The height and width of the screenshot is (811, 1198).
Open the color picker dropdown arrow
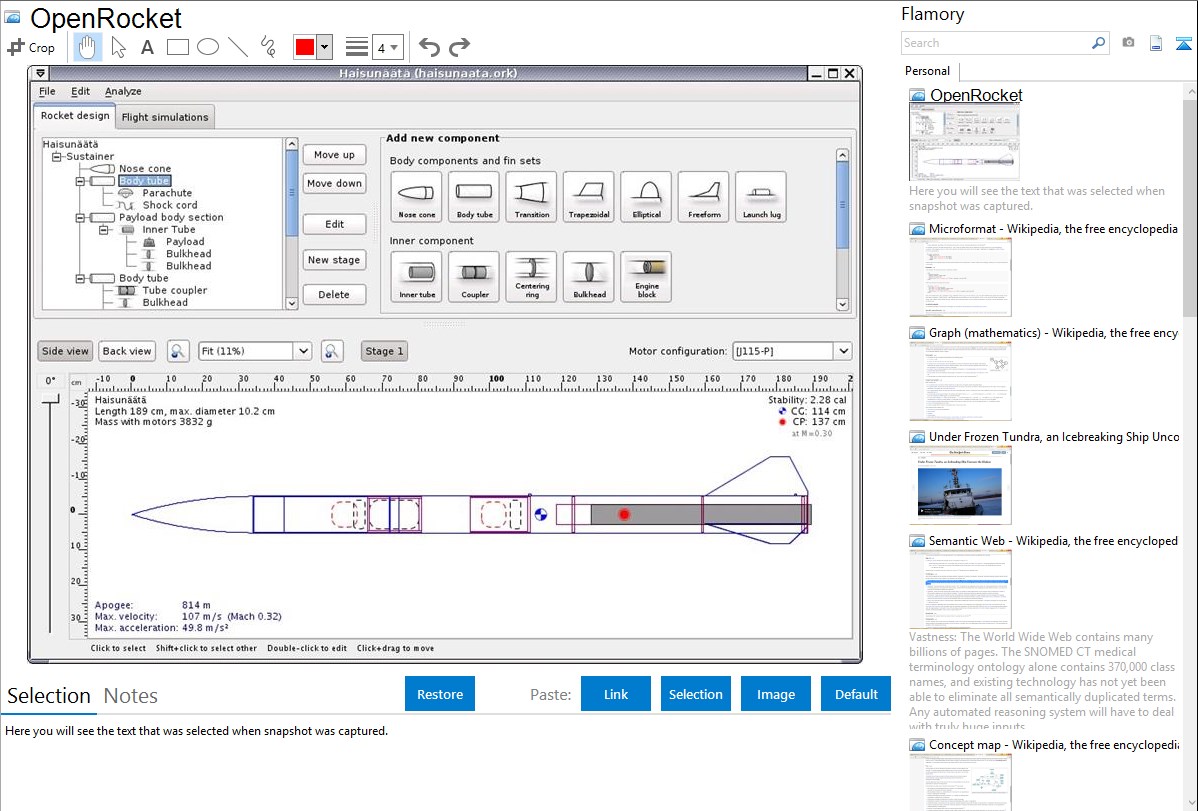click(324, 47)
